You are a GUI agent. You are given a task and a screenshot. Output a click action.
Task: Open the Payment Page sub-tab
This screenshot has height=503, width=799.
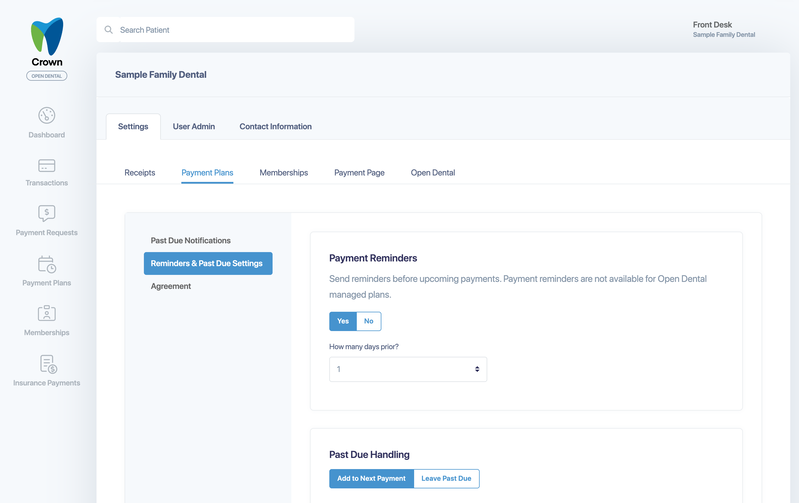359,173
